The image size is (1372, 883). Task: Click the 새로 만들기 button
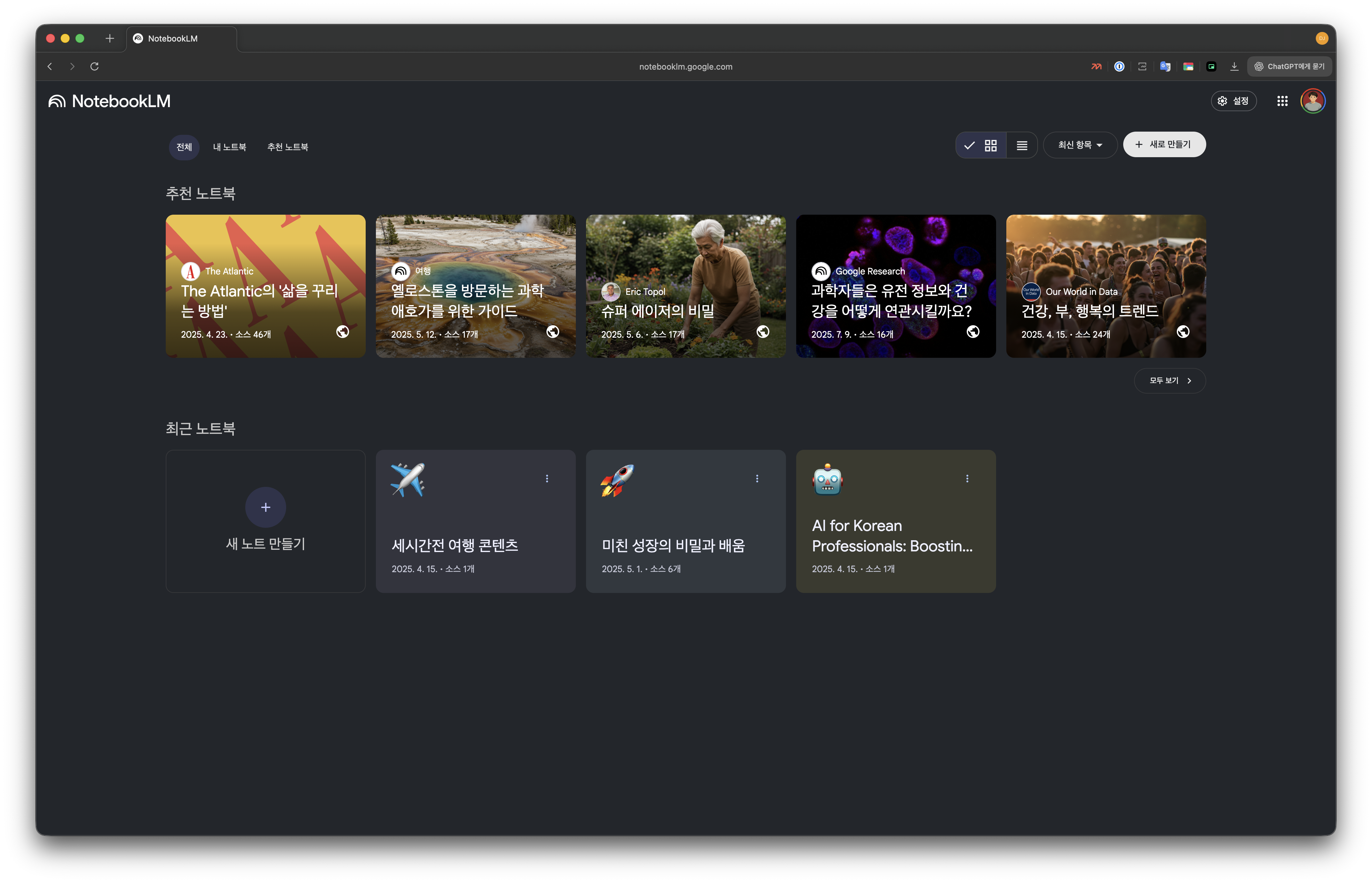[1164, 144]
